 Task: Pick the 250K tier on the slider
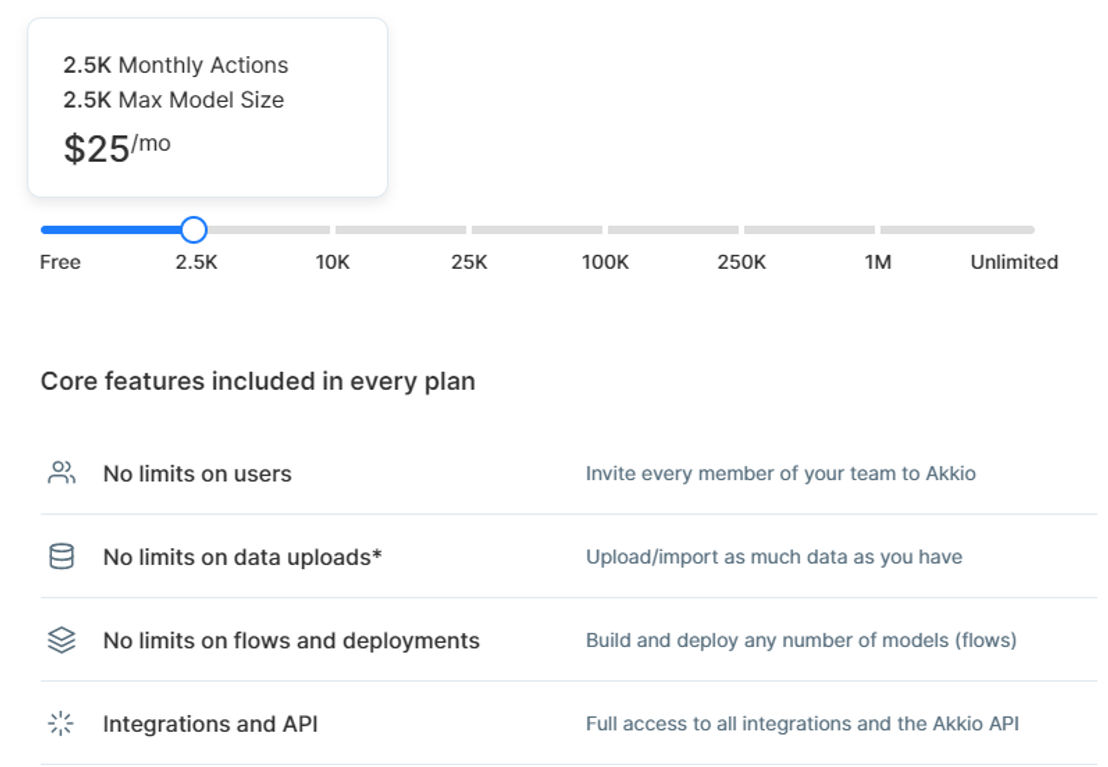[x=741, y=262]
